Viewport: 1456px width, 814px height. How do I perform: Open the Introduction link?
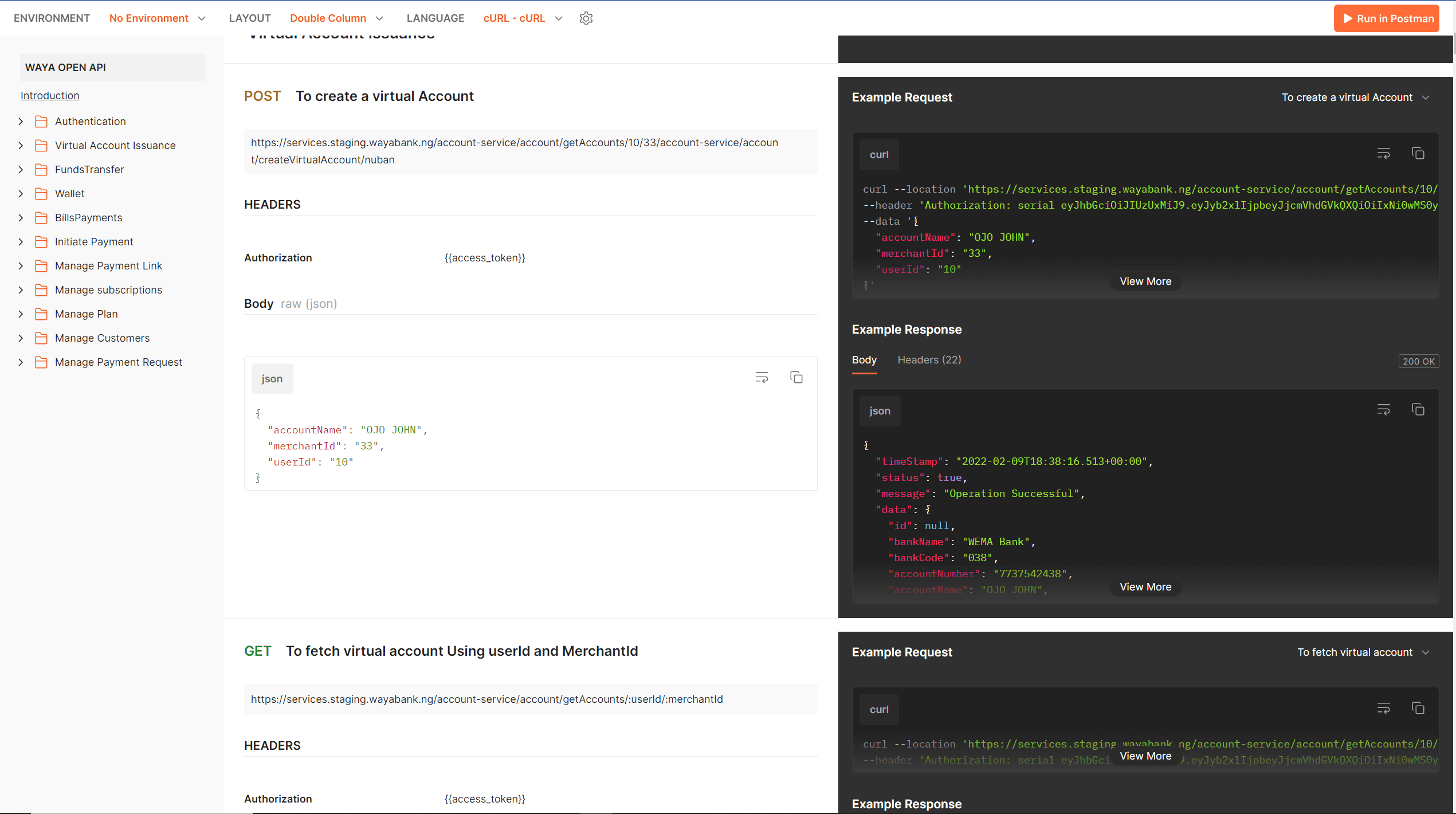point(50,96)
